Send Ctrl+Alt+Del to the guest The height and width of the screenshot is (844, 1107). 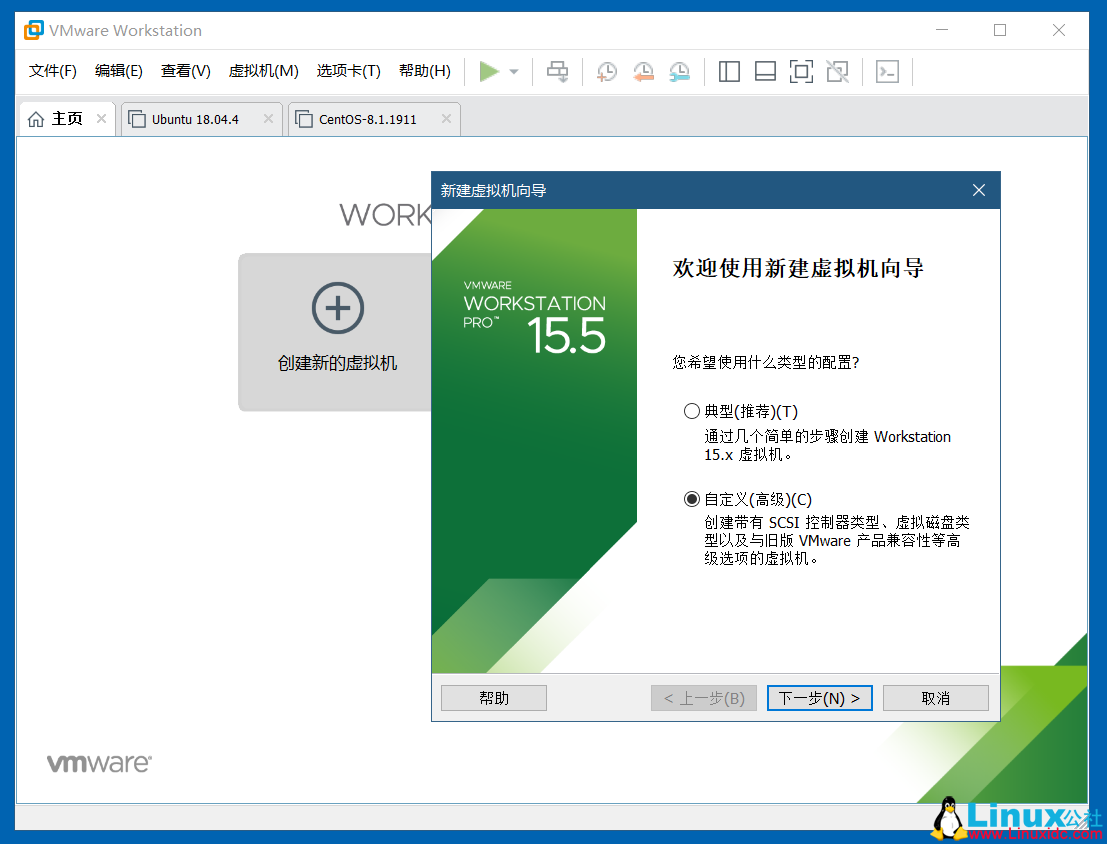pyautogui.click(x=557, y=71)
